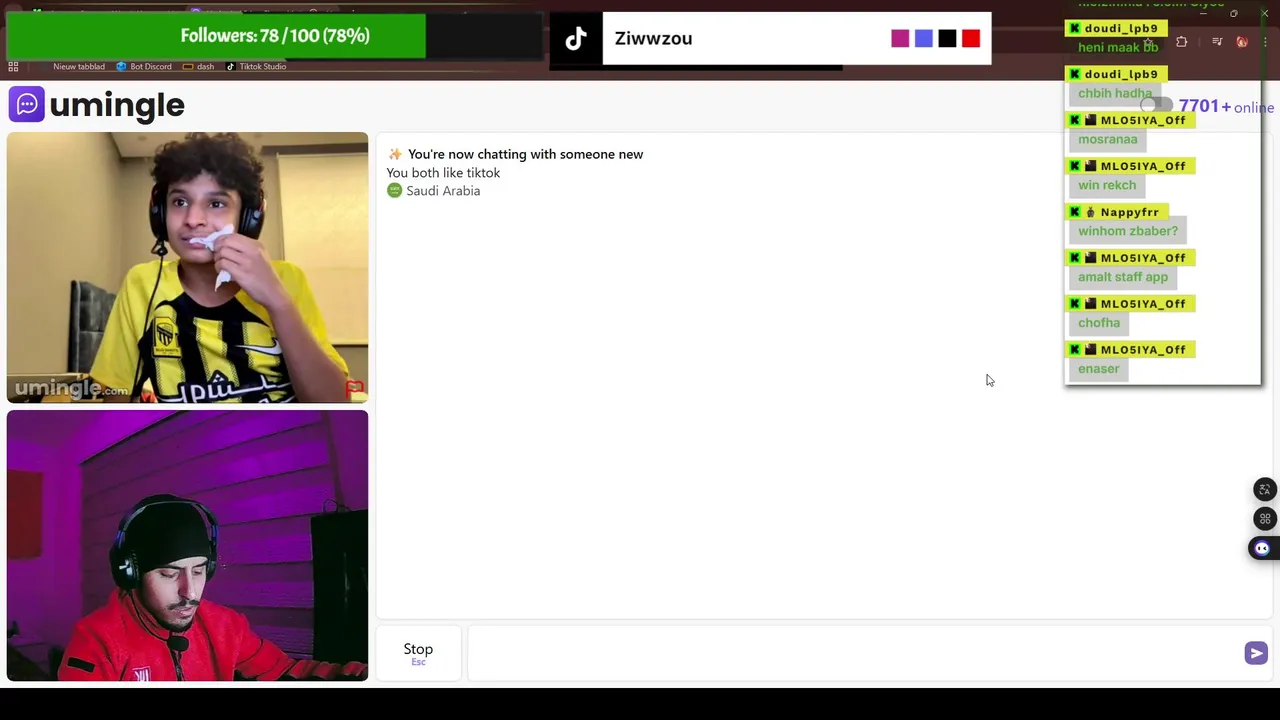Click the "winhom zbaber?" chat message
The width and height of the screenshot is (1280, 720).
click(1127, 231)
